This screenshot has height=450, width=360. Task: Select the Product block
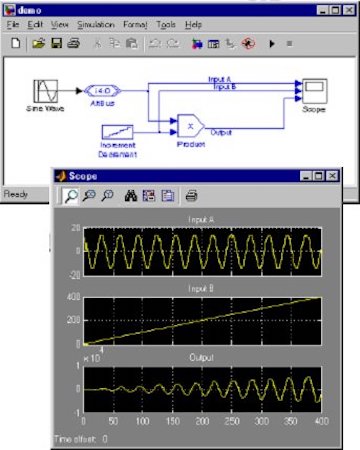(191, 126)
